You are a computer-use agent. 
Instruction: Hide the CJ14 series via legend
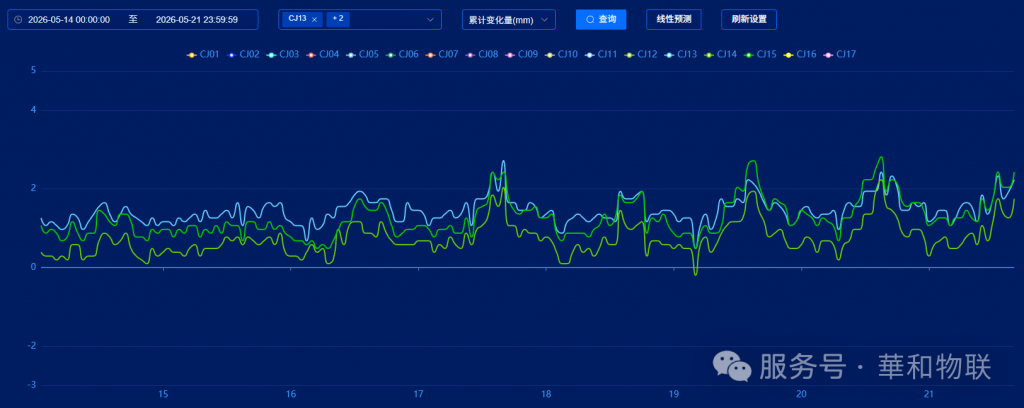click(x=720, y=54)
